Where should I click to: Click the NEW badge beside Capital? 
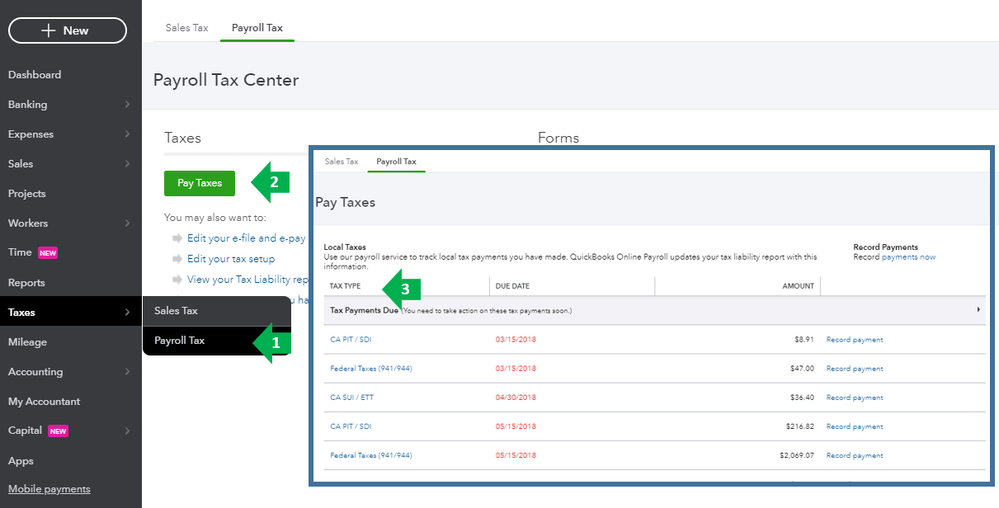point(58,432)
